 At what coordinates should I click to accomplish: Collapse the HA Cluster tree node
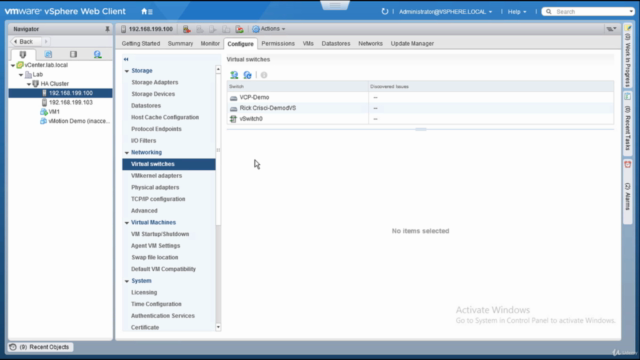[29, 84]
